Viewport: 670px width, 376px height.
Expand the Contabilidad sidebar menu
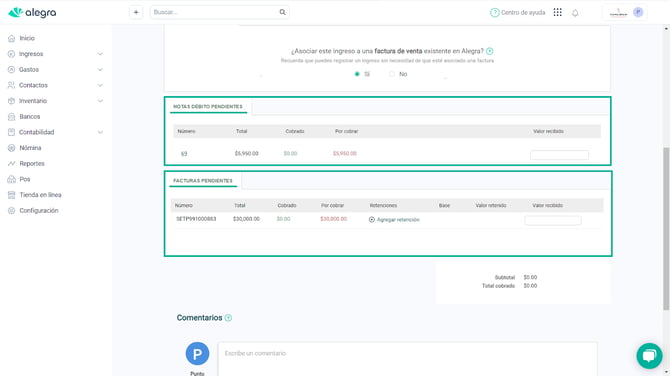coord(100,132)
